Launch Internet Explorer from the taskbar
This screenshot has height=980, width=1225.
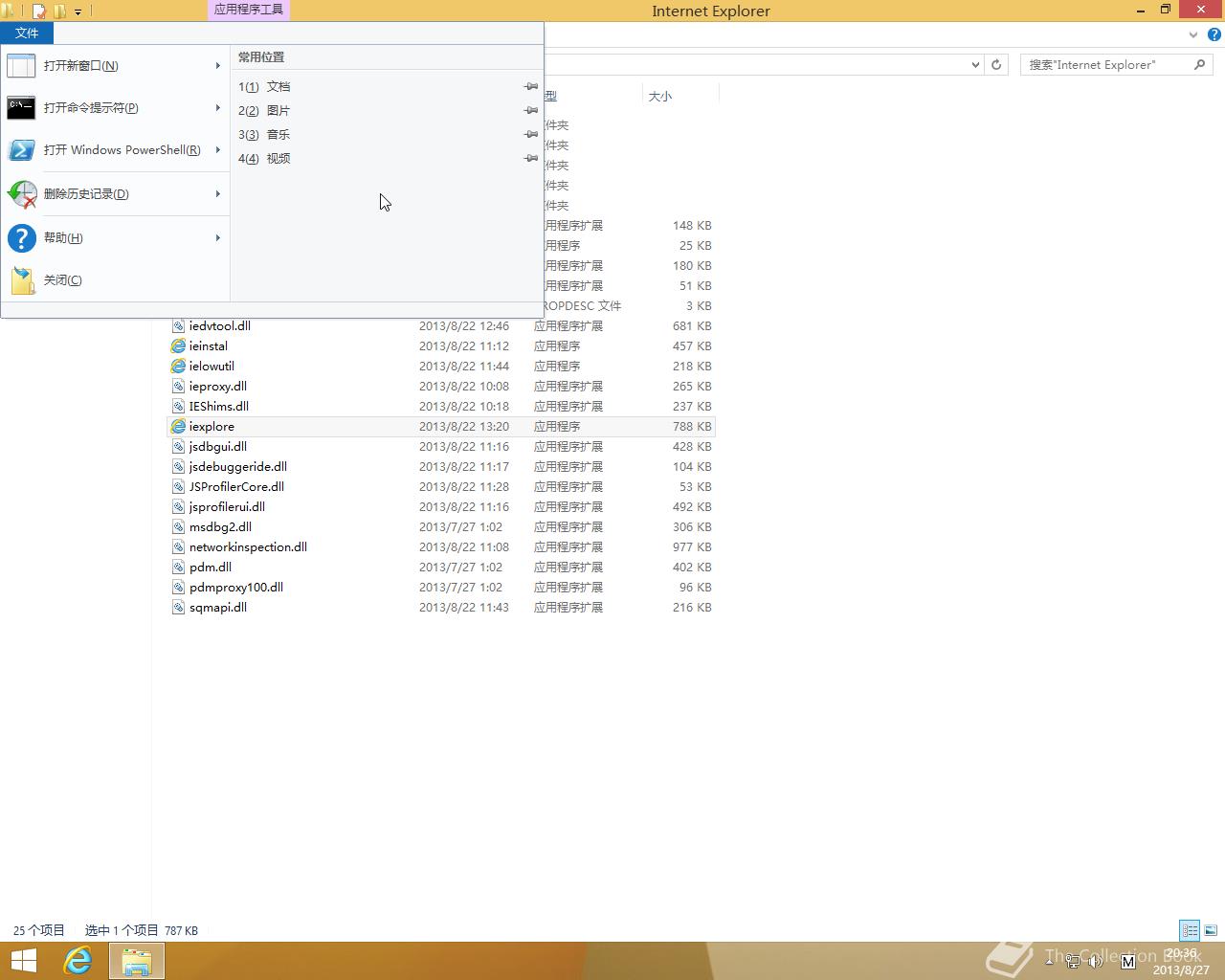click(78, 961)
